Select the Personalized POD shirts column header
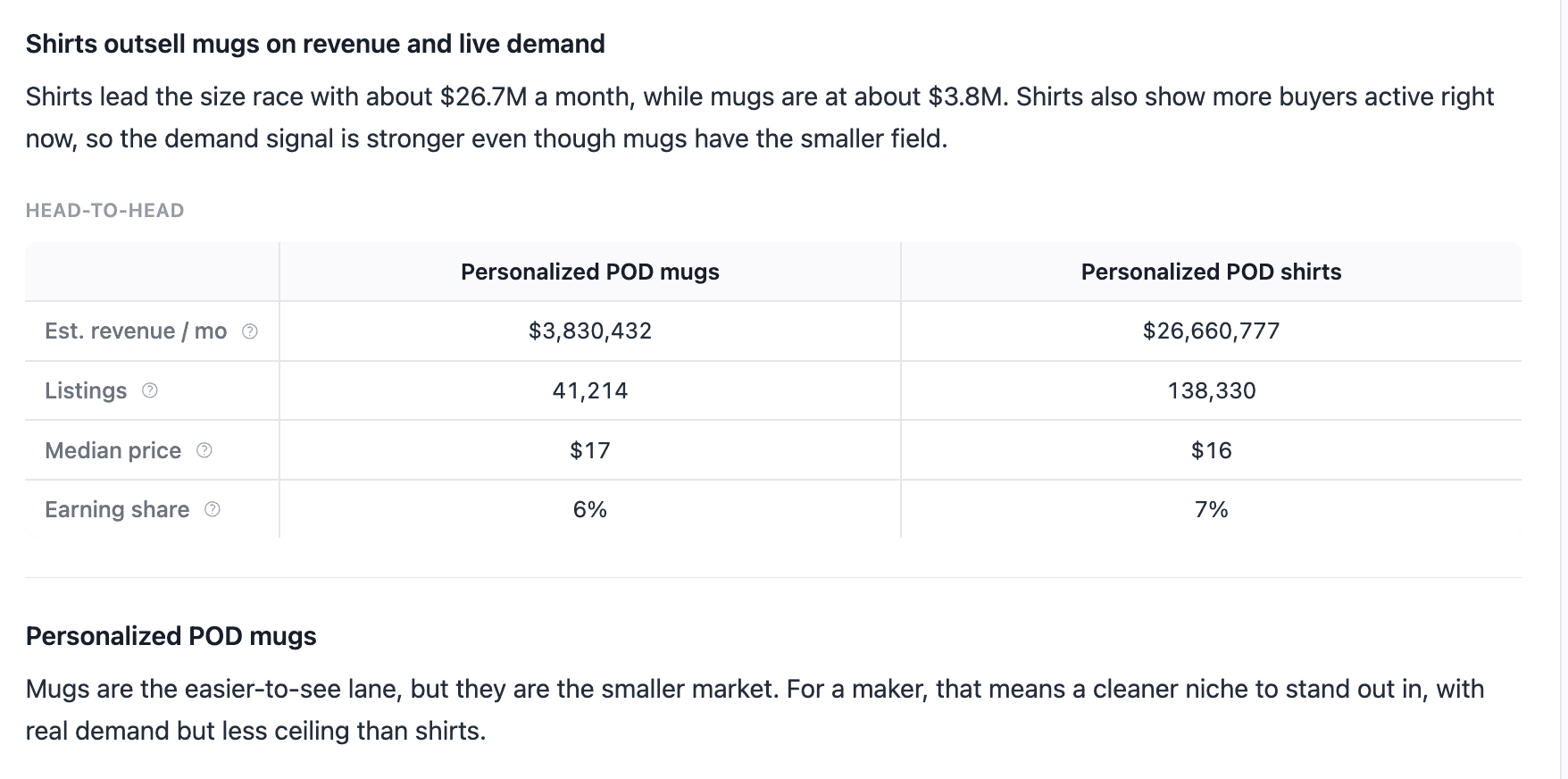This screenshot has height=779, width=1568. point(1211,272)
